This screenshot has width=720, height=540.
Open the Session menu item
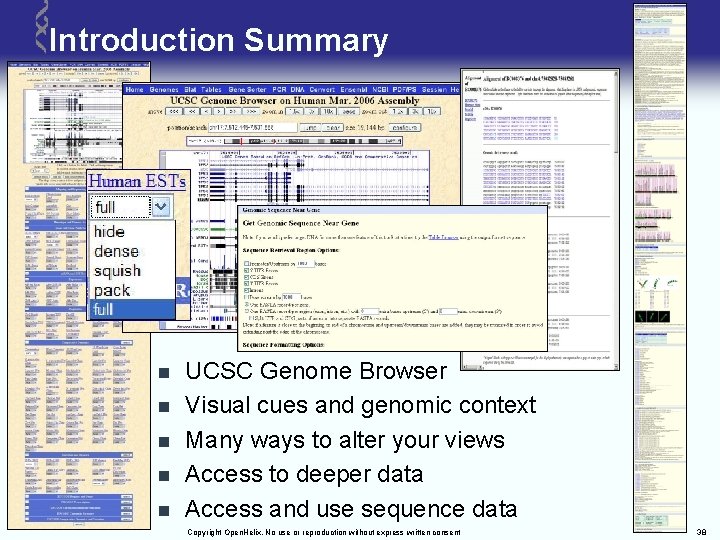pos(434,90)
